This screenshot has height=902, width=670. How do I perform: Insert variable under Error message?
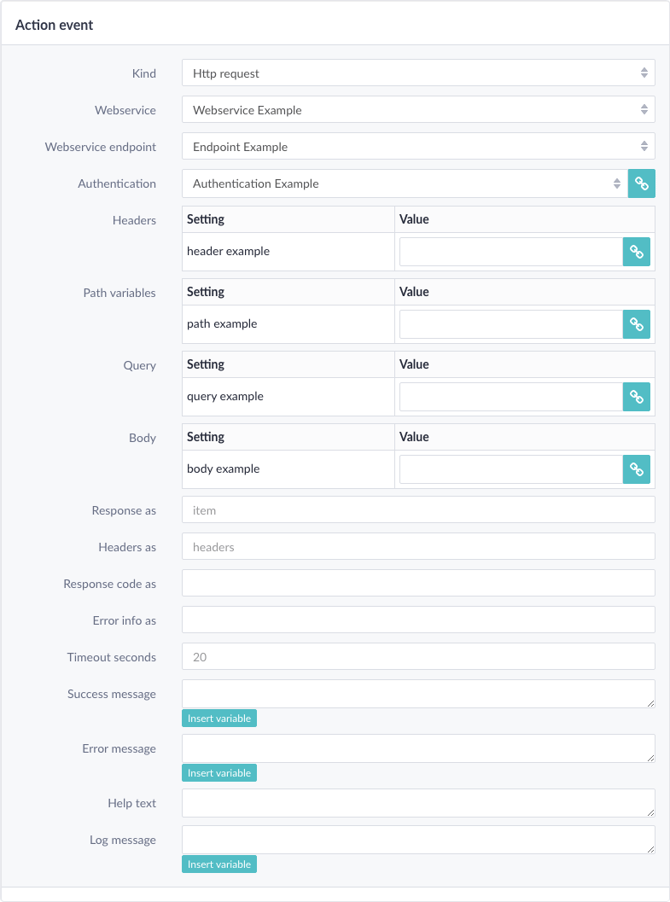(x=219, y=773)
